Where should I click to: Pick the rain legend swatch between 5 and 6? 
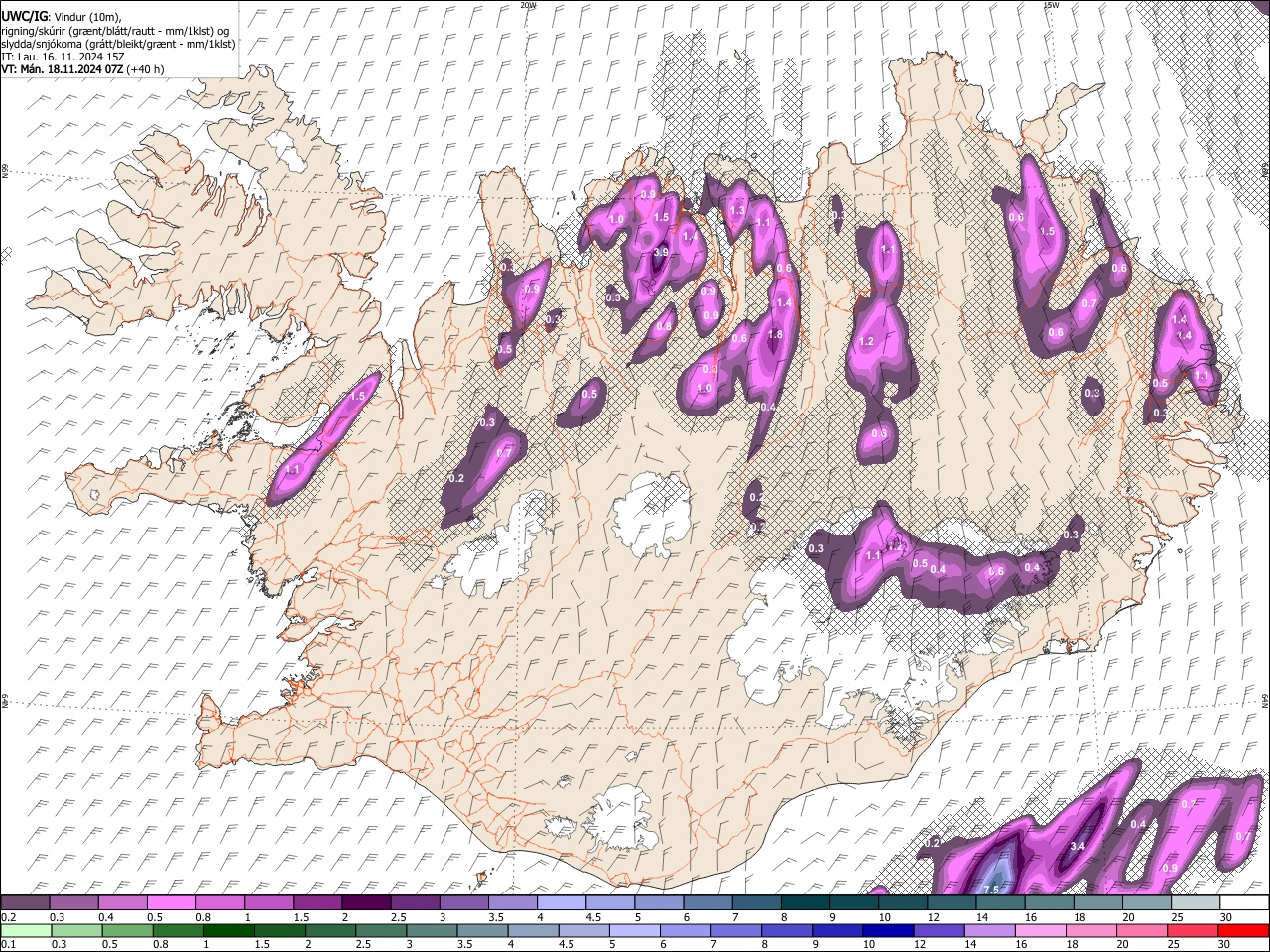(635, 930)
